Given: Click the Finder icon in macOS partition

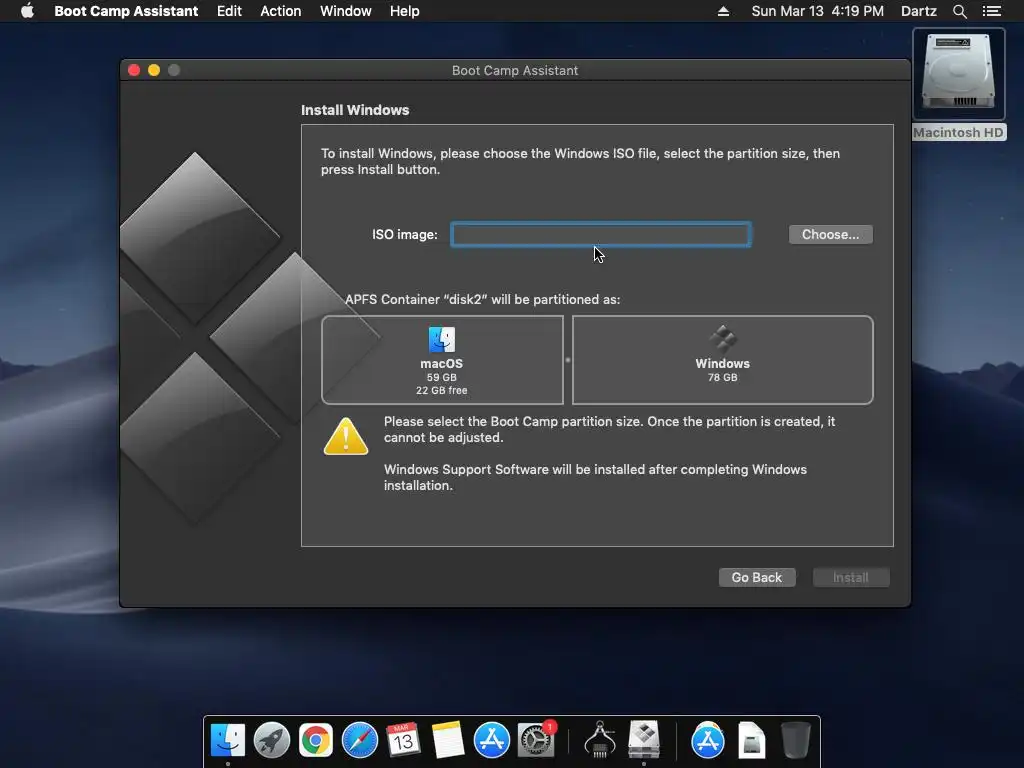Looking at the screenshot, I should 441,340.
